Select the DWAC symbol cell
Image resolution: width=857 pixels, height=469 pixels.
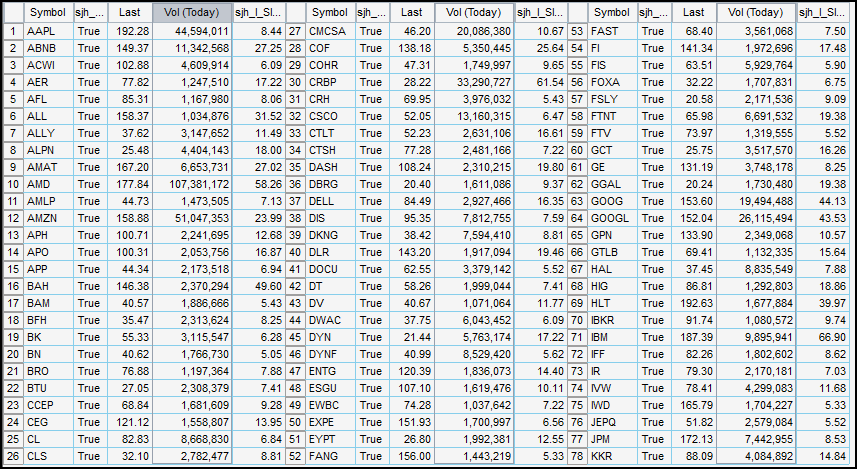tap(330, 320)
